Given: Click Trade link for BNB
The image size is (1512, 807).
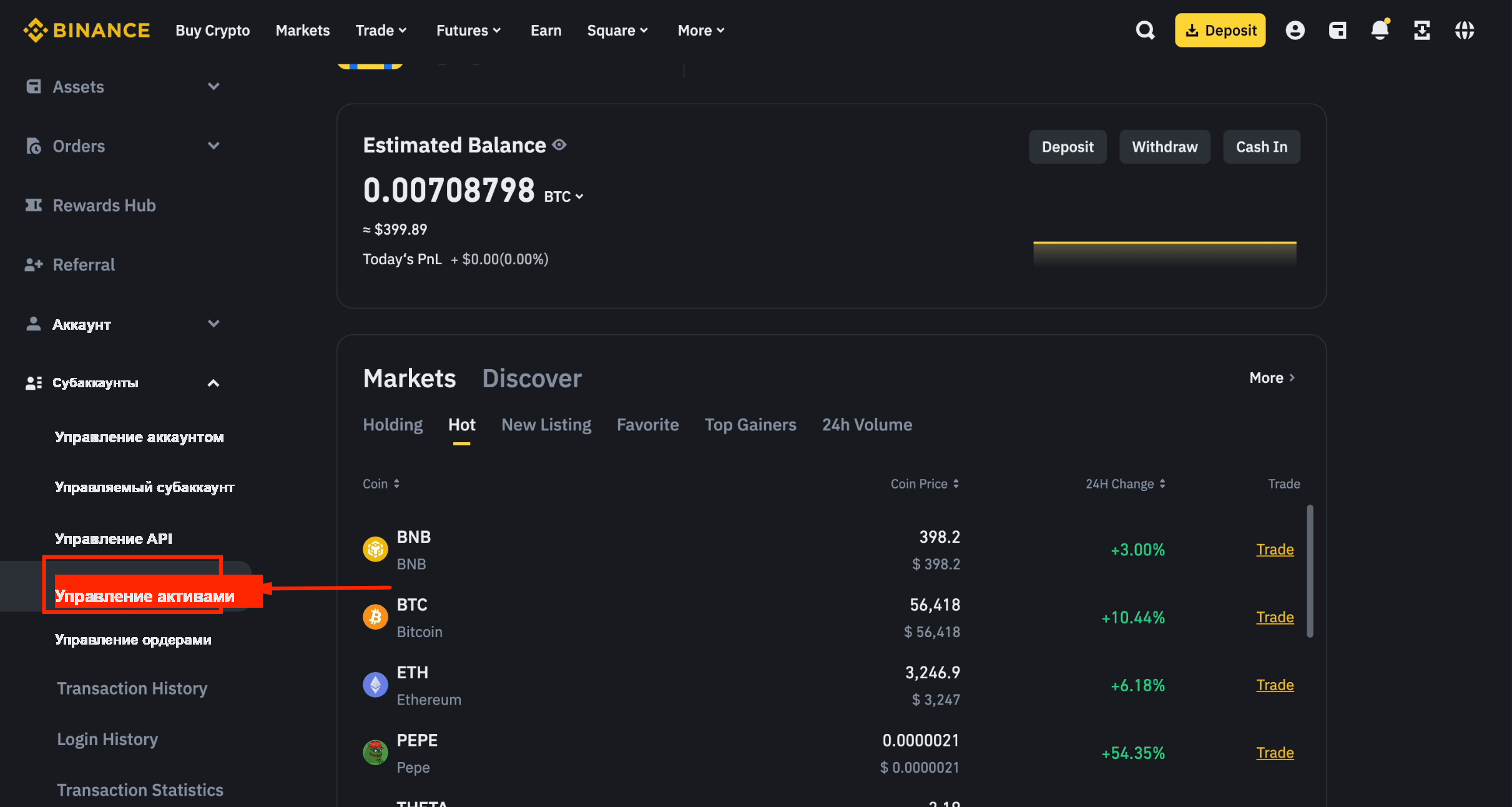Looking at the screenshot, I should click(x=1275, y=550).
